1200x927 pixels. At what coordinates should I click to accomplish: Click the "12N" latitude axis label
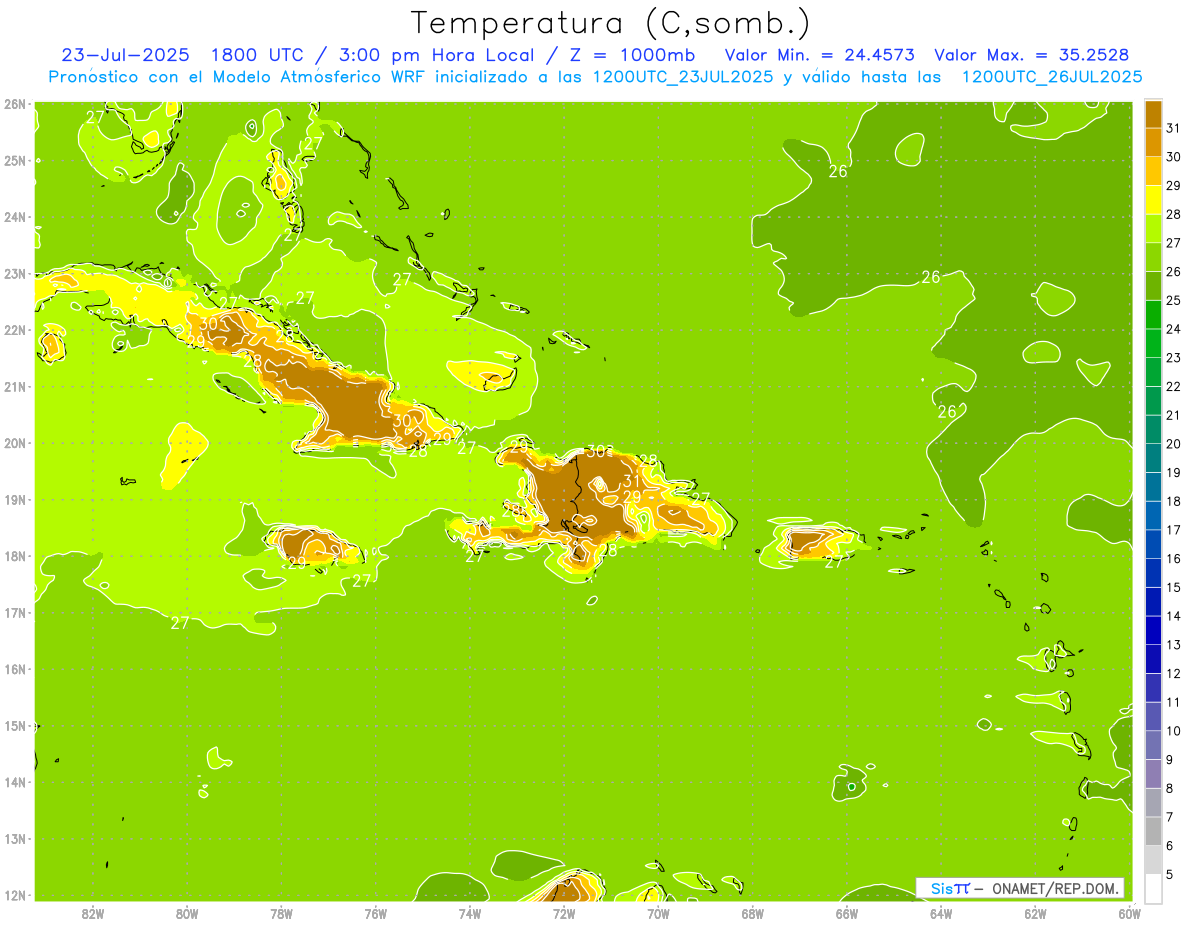coord(15,895)
